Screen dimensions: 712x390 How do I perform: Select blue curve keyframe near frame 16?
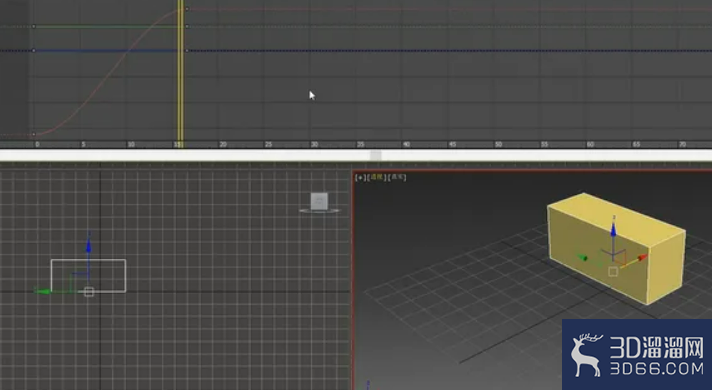click(187, 50)
